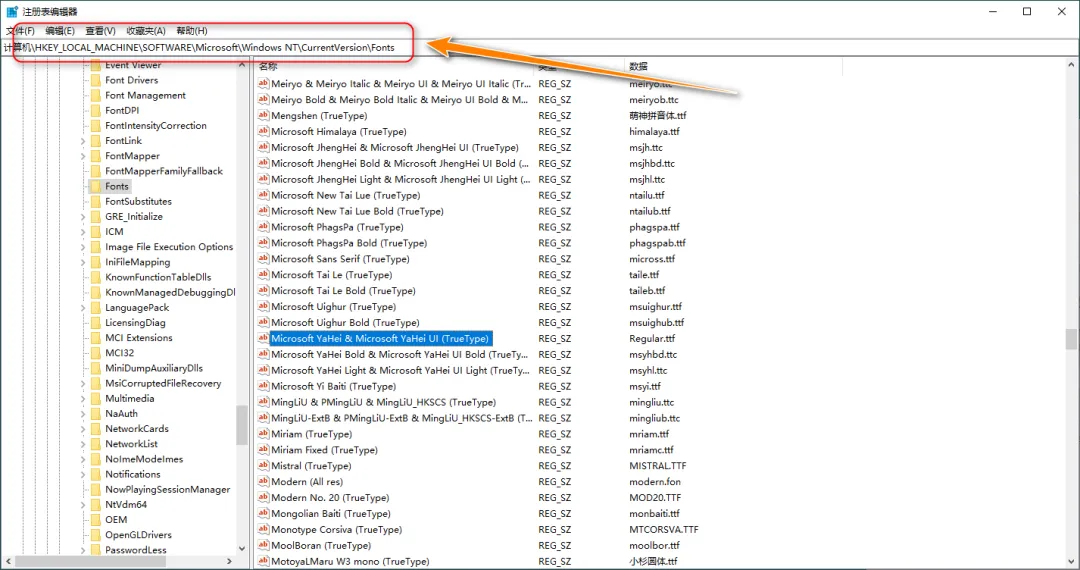Select NowPlayingSessionManager in the tree
Screen dimensions: 1080x570
click(167, 489)
